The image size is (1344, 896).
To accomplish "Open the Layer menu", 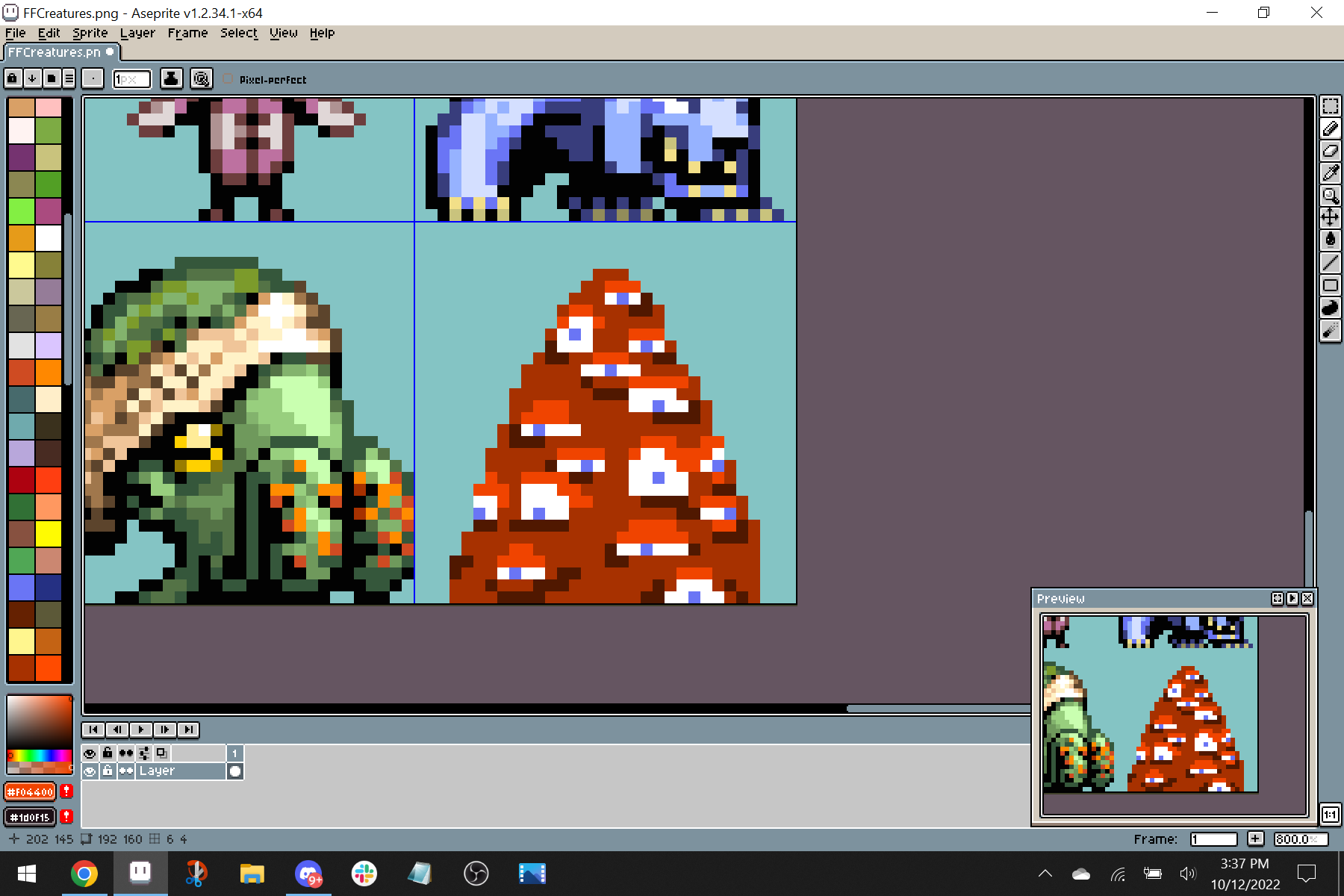I will 137,33.
